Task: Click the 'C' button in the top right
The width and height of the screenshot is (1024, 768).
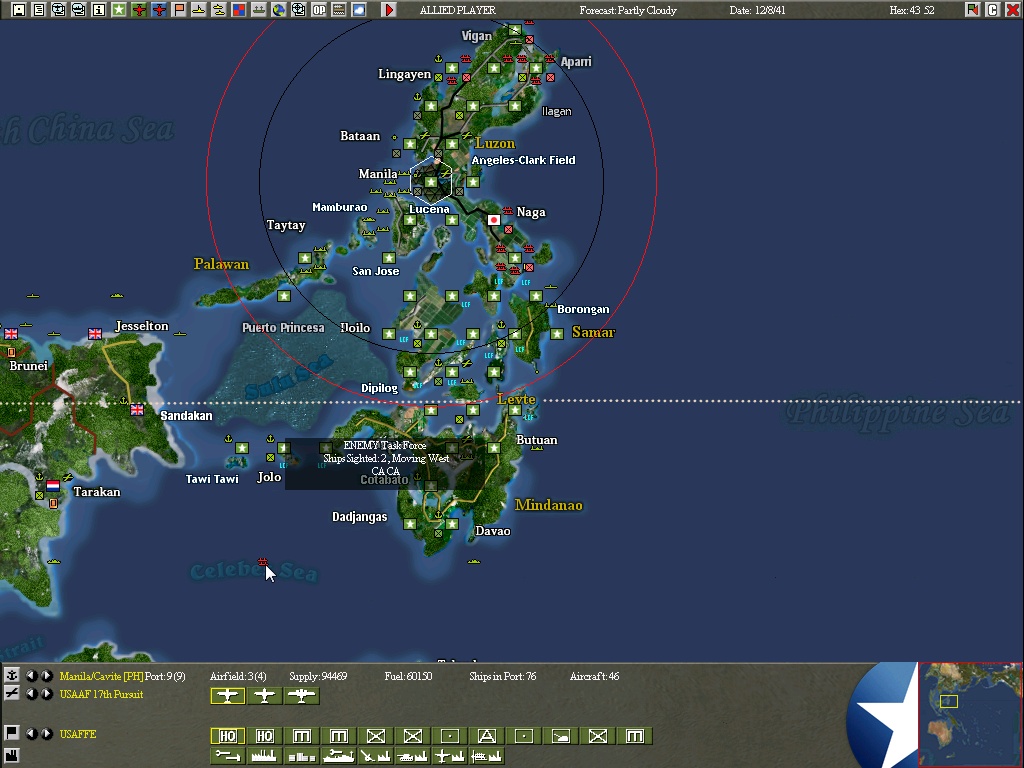Action: click(x=993, y=10)
